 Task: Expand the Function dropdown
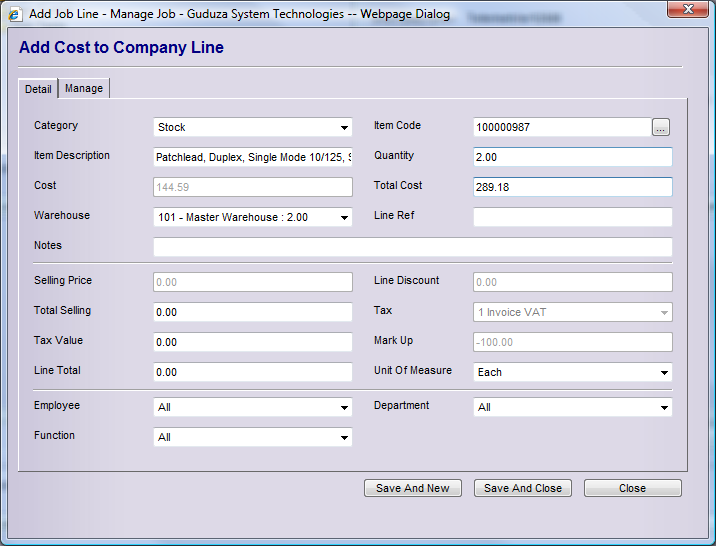click(x=253, y=438)
